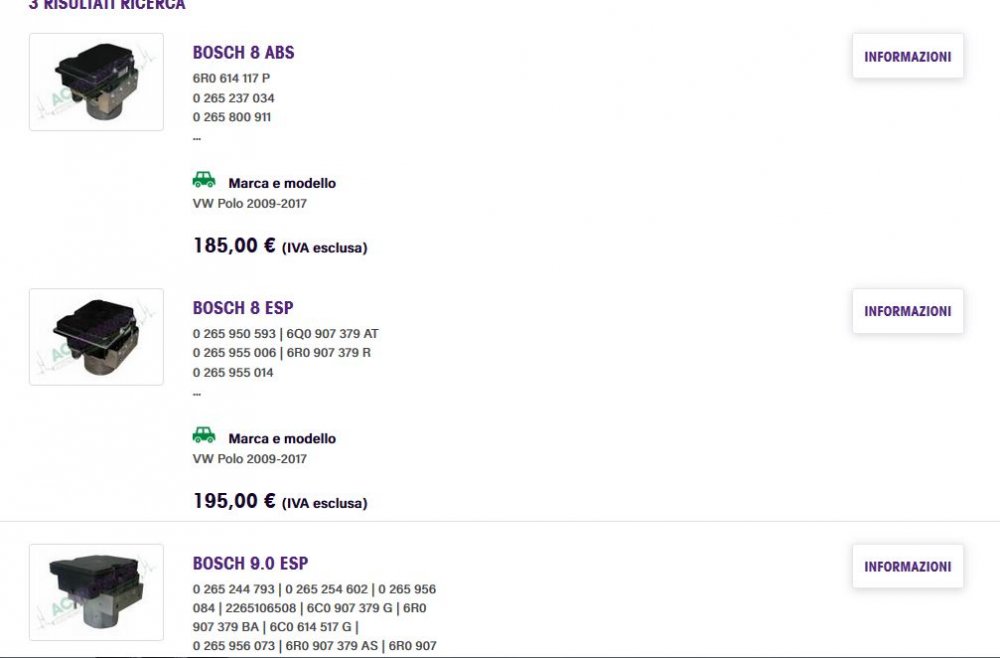Click the 185,00 € price

tap(234, 246)
